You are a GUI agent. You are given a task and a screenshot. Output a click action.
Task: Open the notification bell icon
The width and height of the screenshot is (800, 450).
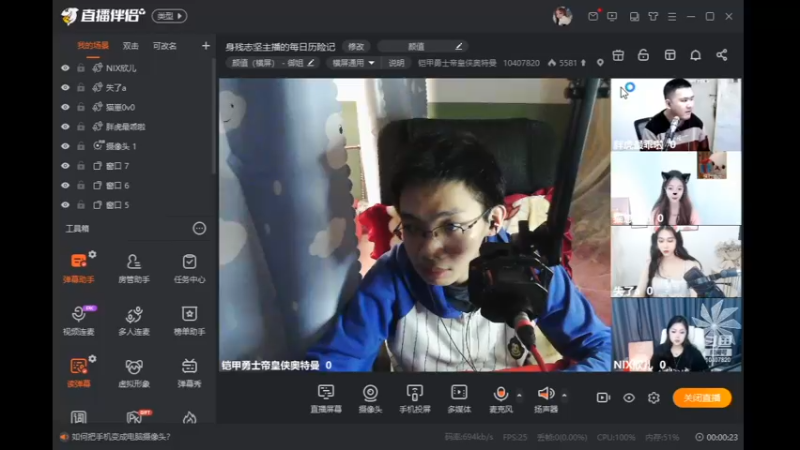[695, 55]
